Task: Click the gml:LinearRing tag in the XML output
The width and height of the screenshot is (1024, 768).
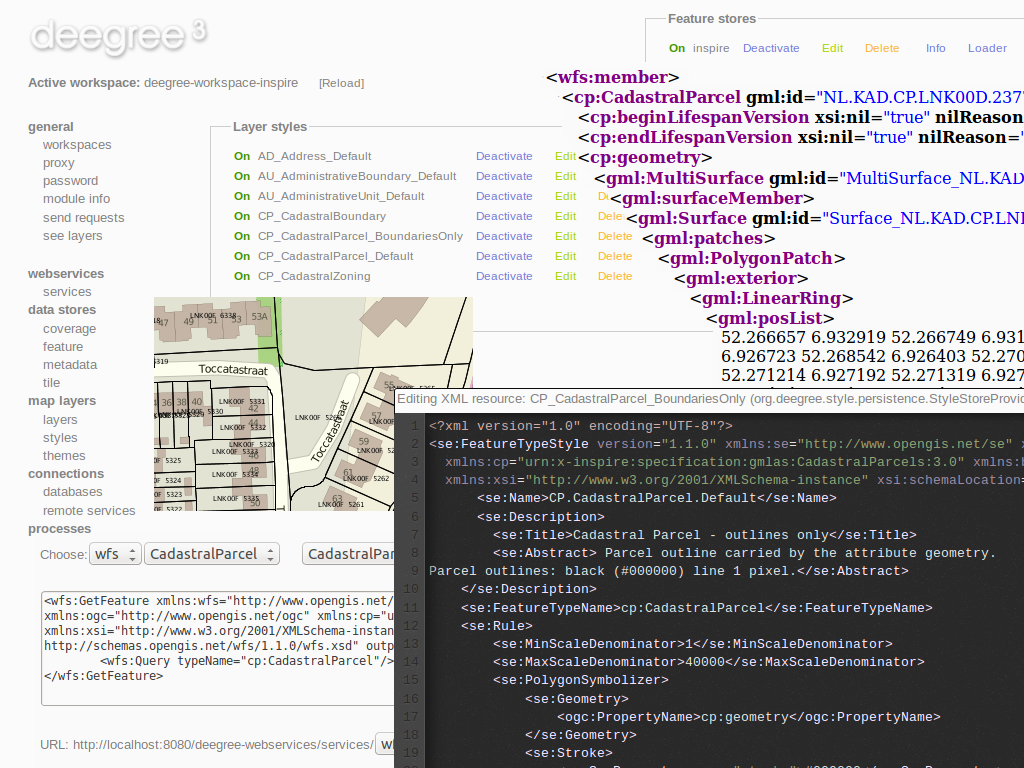Action: (772, 298)
